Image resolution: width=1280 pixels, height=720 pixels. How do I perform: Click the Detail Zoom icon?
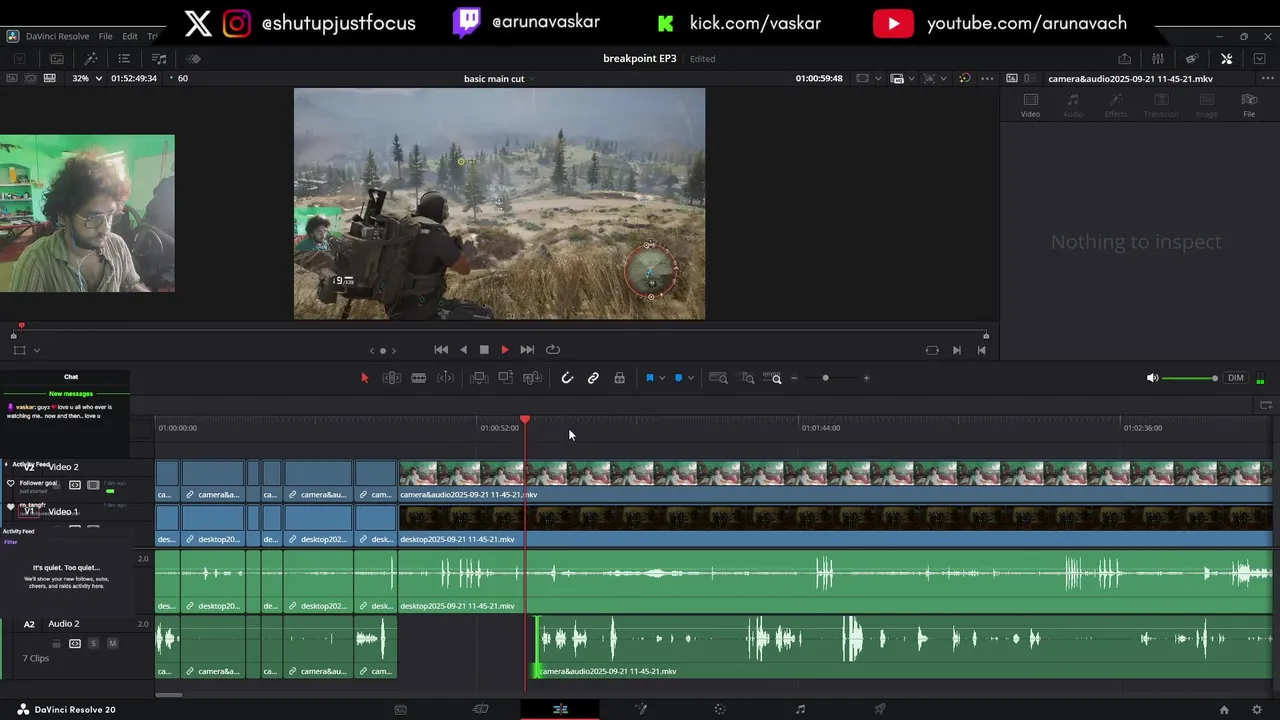coord(747,378)
